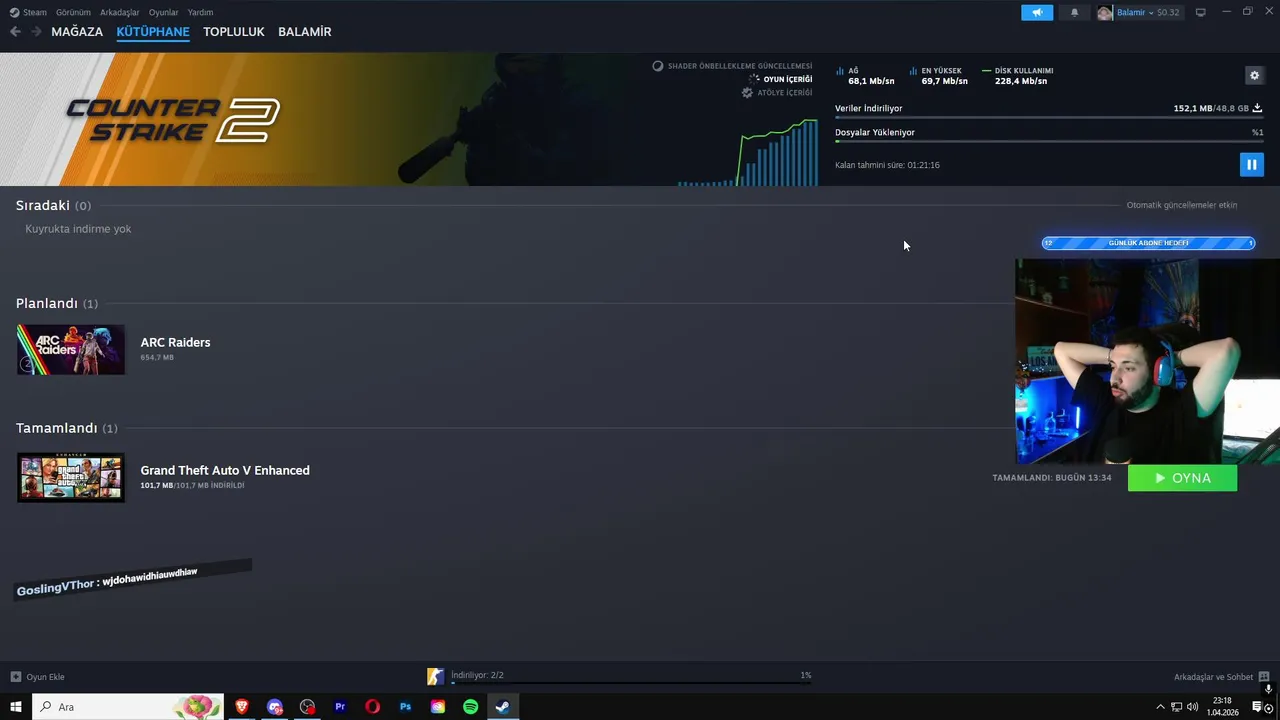Screen dimensions: 1280x720
Task: Click the Veriler İndiriliyor progress bar
Action: coord(1049,118)
